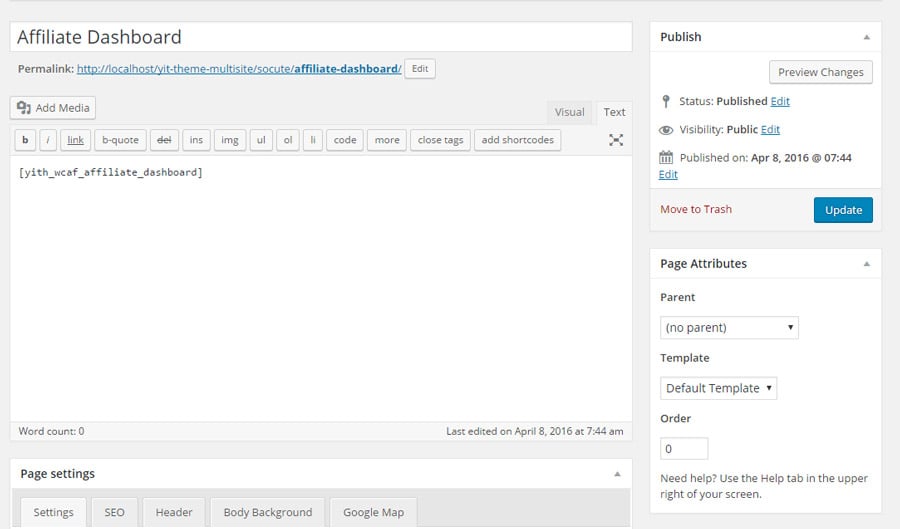The height and width of the screenshot is (529, 900).
Task: Open the Body Background tab
Action: (x=268, y=512)
